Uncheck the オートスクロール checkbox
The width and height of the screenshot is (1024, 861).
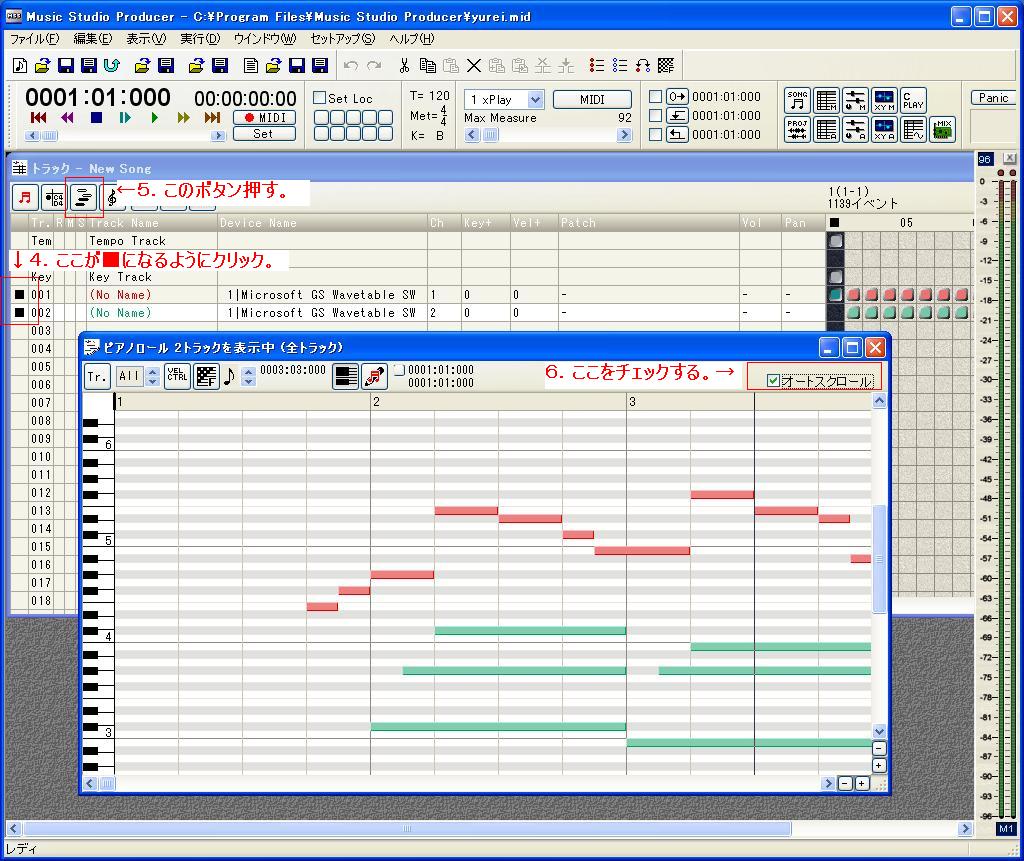click(x=773, y=381)
